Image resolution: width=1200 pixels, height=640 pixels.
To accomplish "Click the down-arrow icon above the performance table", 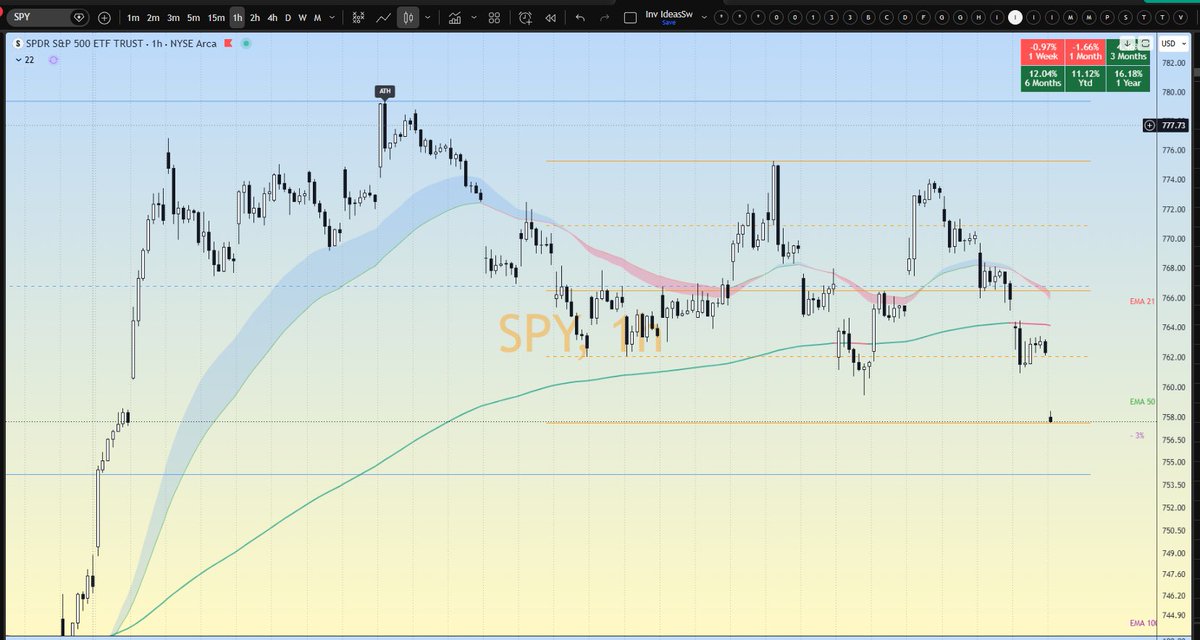I will pyautogui.click(x=1126, y=43).
